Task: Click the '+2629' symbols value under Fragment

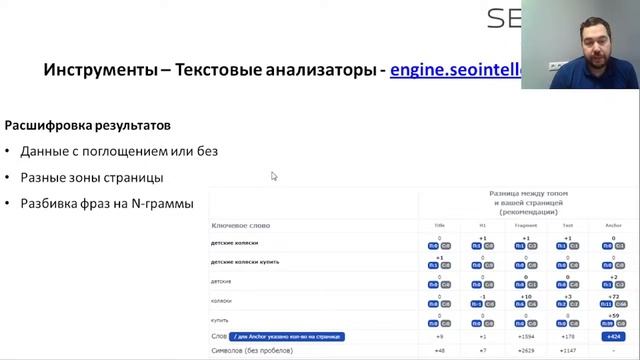Action: tap(526, 351)
